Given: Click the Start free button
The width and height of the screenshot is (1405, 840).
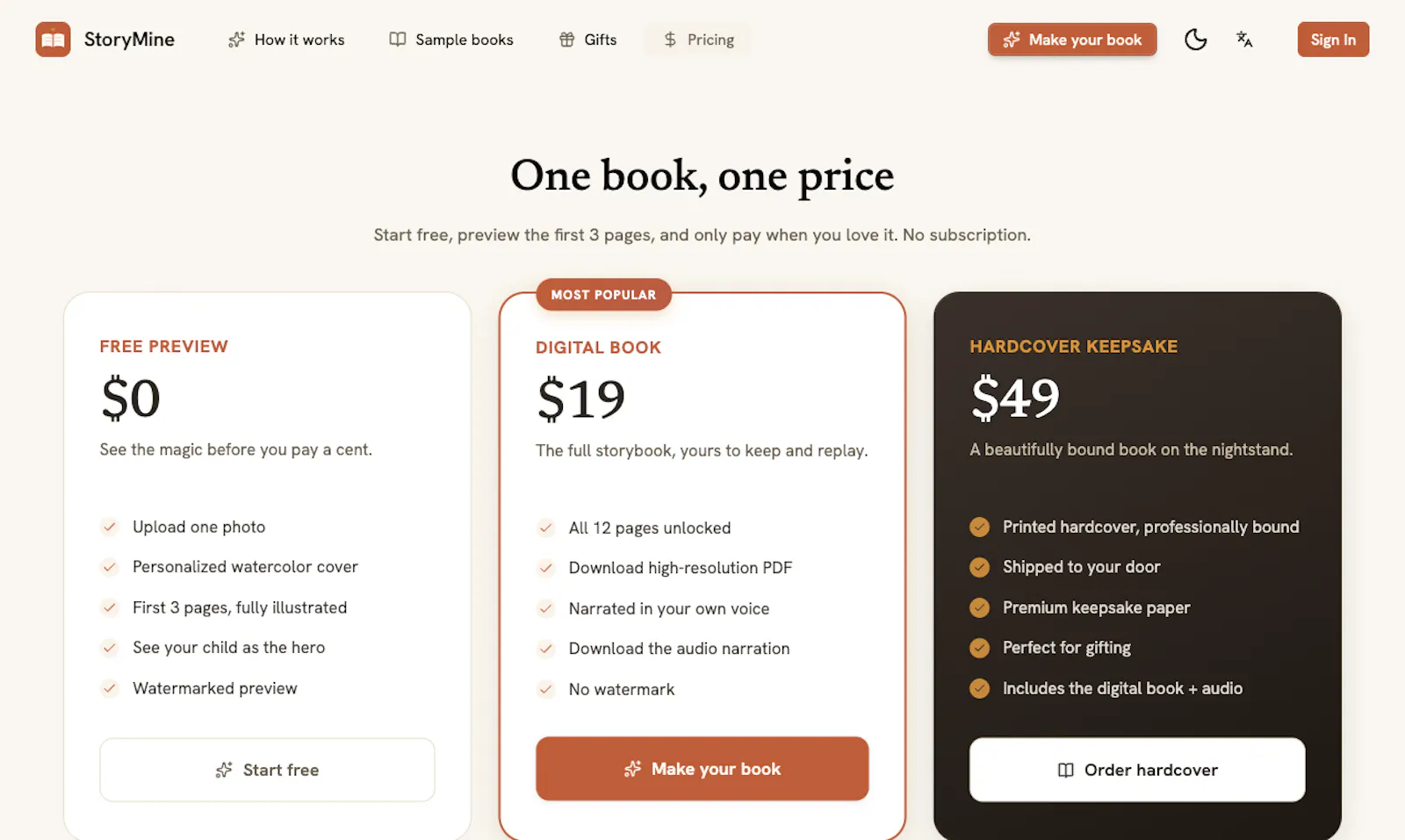Looking at the screenshot, I should [x=267, y=770].
